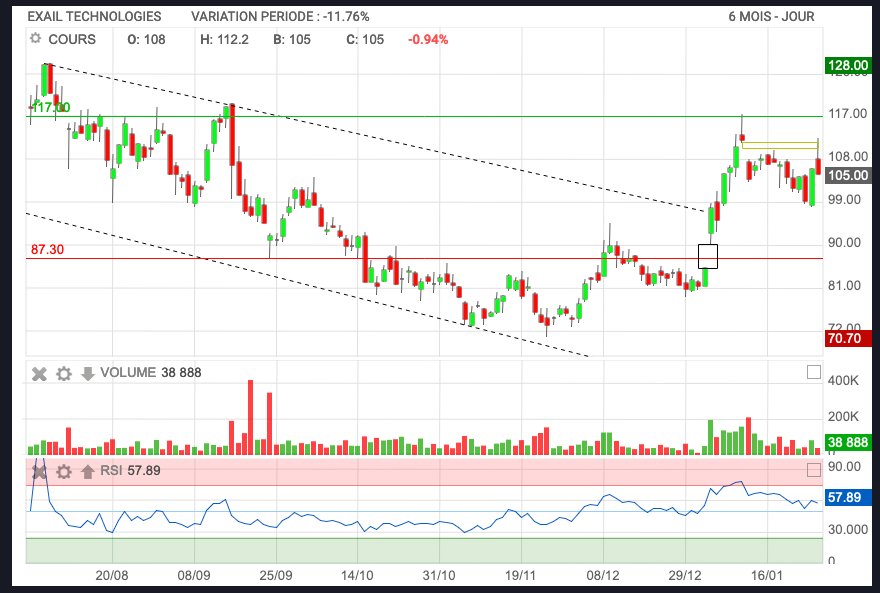The image size is (880, 593).
Task: Click the yellow rectangle drawing near 108
Action: tap(779, 145)
